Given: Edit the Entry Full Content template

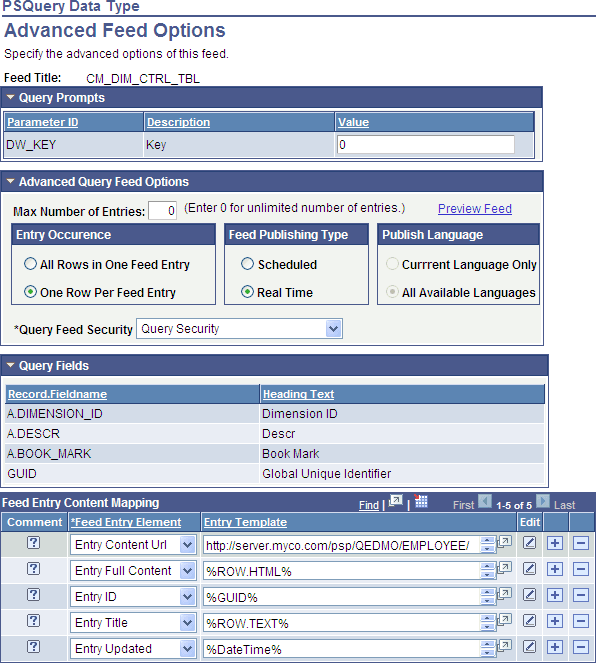Looking at the screenshot, I should (529, 569).
